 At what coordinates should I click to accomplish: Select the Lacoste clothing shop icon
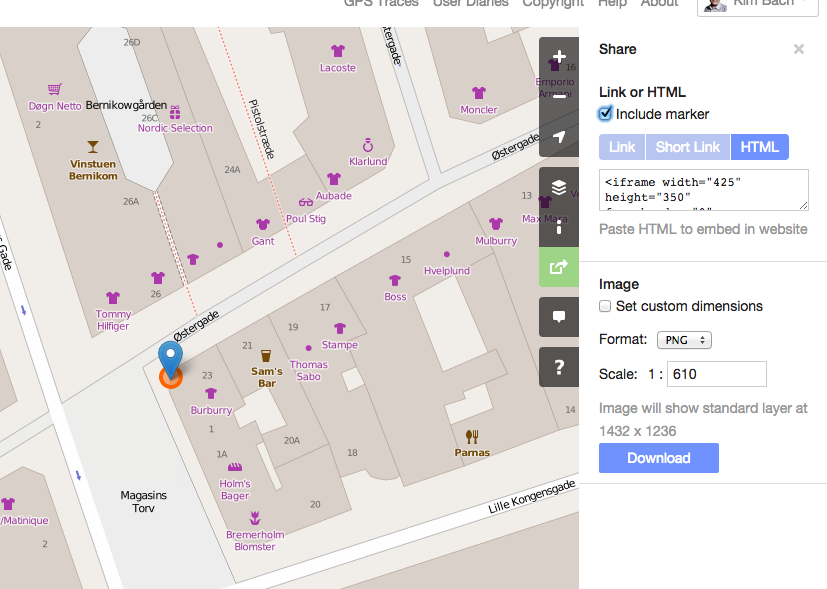pyautogui.click(x=338, y=51)
